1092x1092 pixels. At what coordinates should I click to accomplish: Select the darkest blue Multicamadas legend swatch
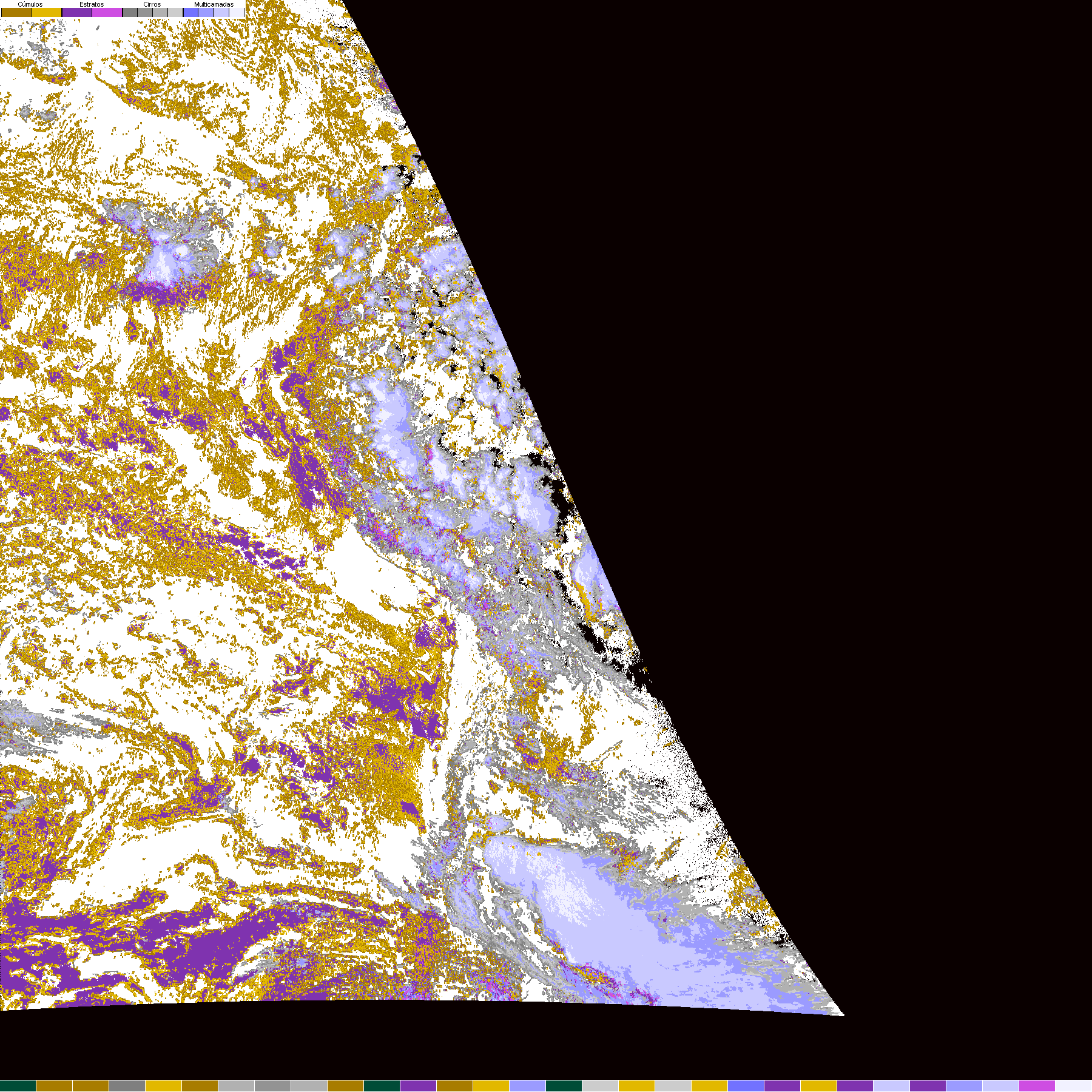point(190,12)
